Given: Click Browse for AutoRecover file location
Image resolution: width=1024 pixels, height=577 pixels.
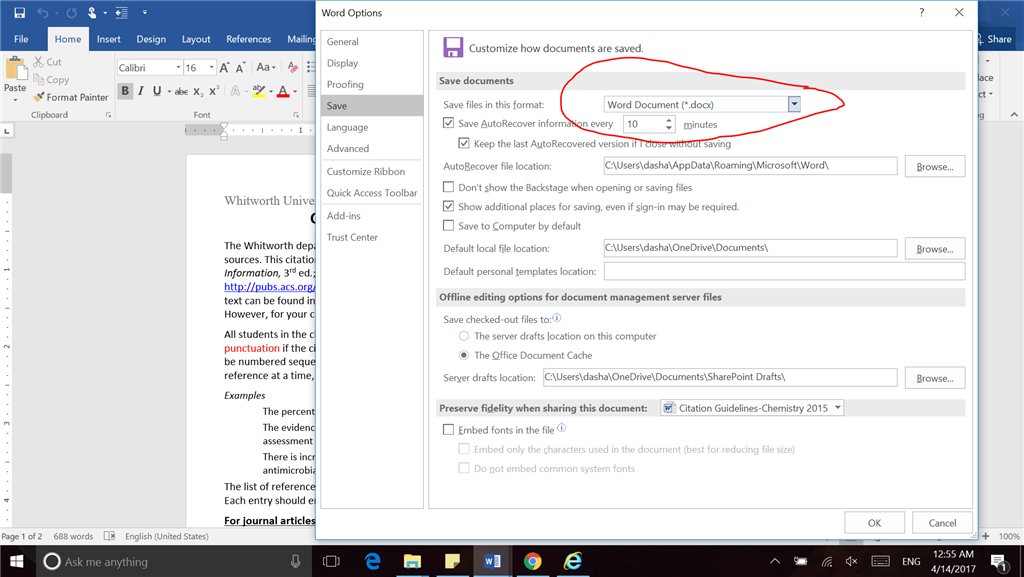Looking at the screenshot, I should pyautogui.click(x=935, y=166).
